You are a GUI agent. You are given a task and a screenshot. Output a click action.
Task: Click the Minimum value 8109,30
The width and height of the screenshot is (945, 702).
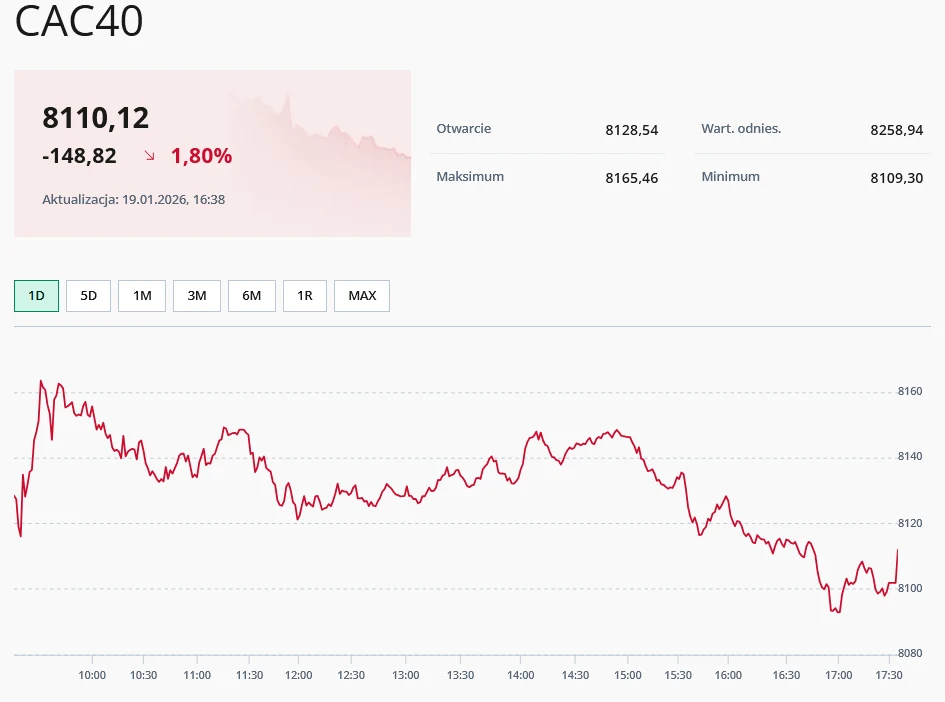point(897,177)
